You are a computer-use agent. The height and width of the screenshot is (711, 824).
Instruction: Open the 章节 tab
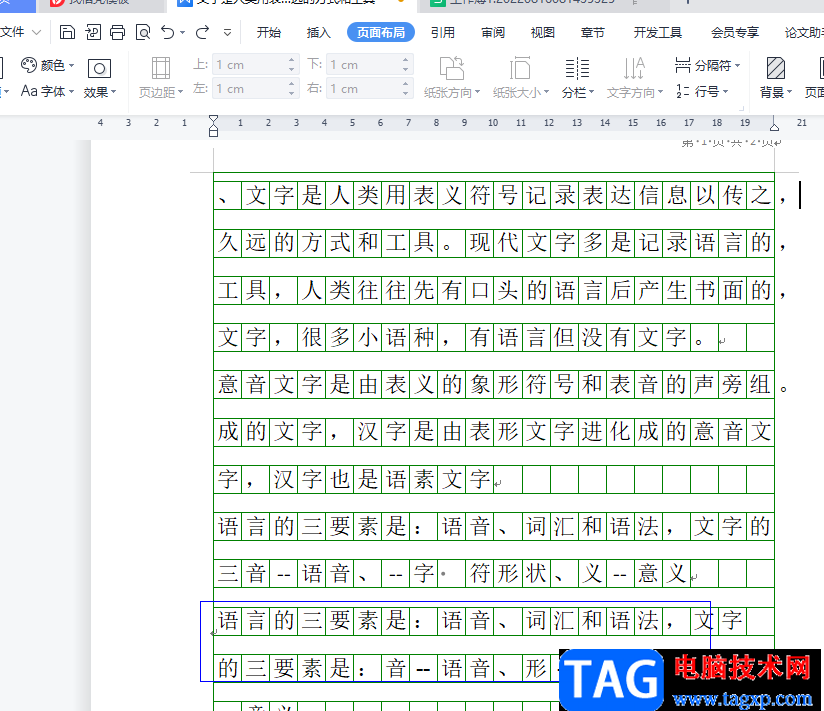coord(593,33)
